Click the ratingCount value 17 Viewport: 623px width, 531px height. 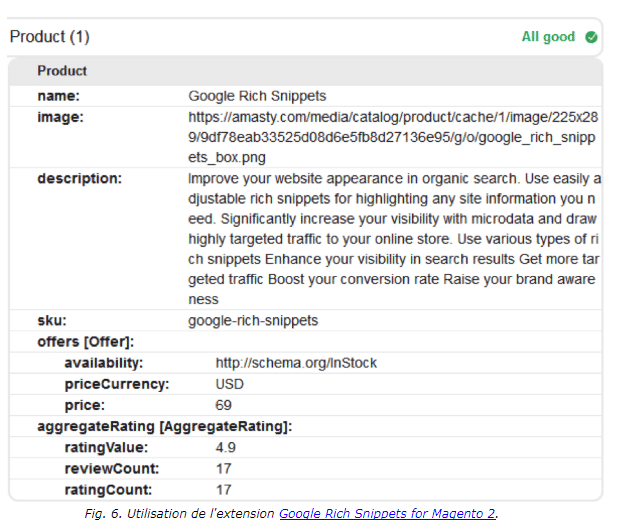click(x=223, y=490)
